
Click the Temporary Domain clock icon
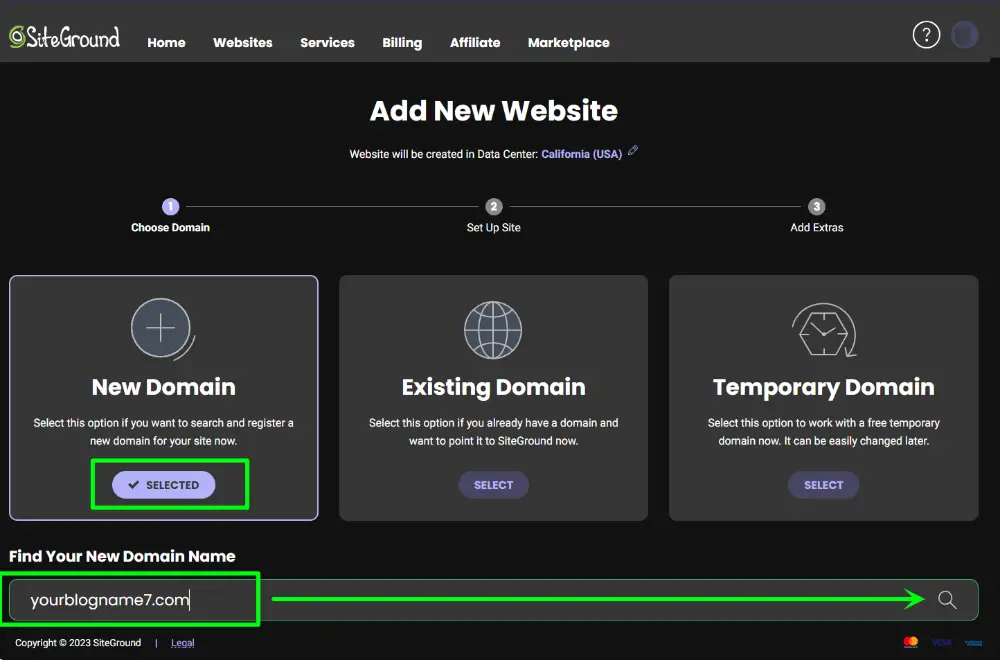[x=823, y=330]
